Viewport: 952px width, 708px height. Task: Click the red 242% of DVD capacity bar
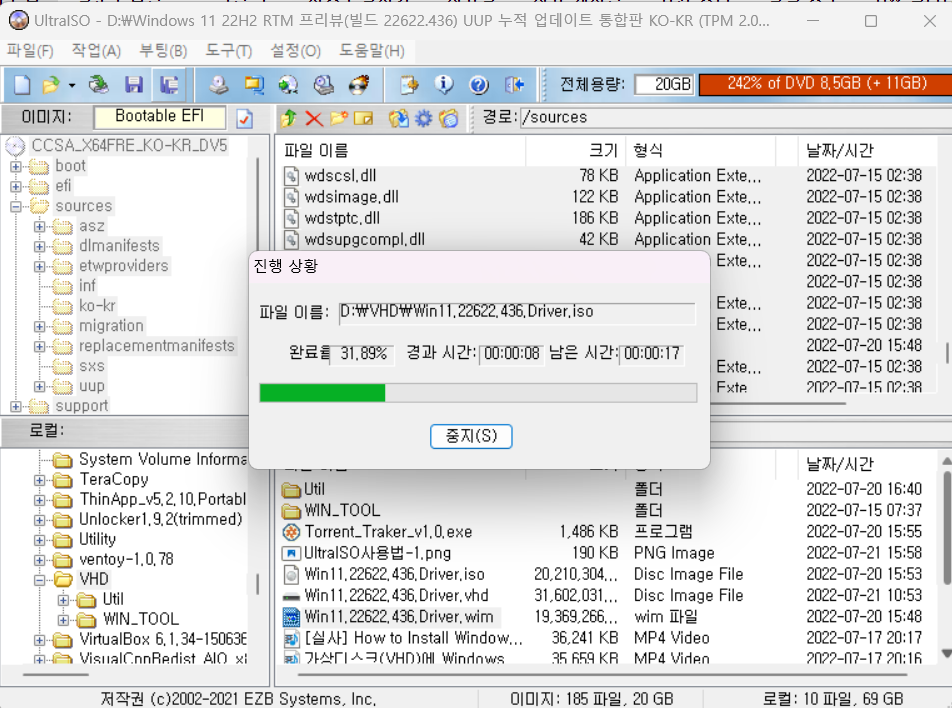(826, 84)
